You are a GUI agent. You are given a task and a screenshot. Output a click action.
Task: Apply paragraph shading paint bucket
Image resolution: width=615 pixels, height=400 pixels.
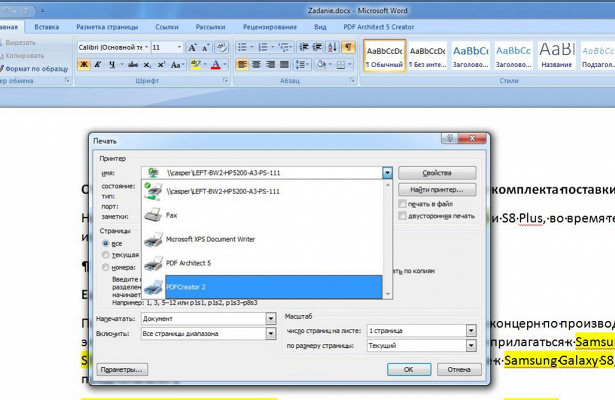click(x=321, y=64)
